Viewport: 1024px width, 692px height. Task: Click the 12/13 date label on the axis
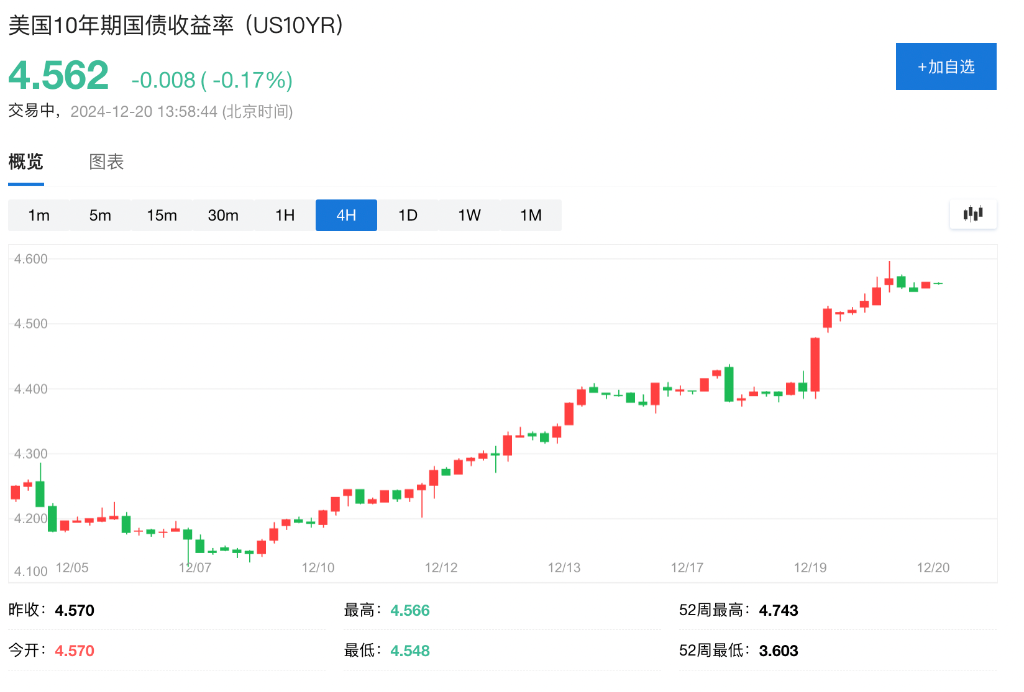pyautogui.click(x=567, y=567)
